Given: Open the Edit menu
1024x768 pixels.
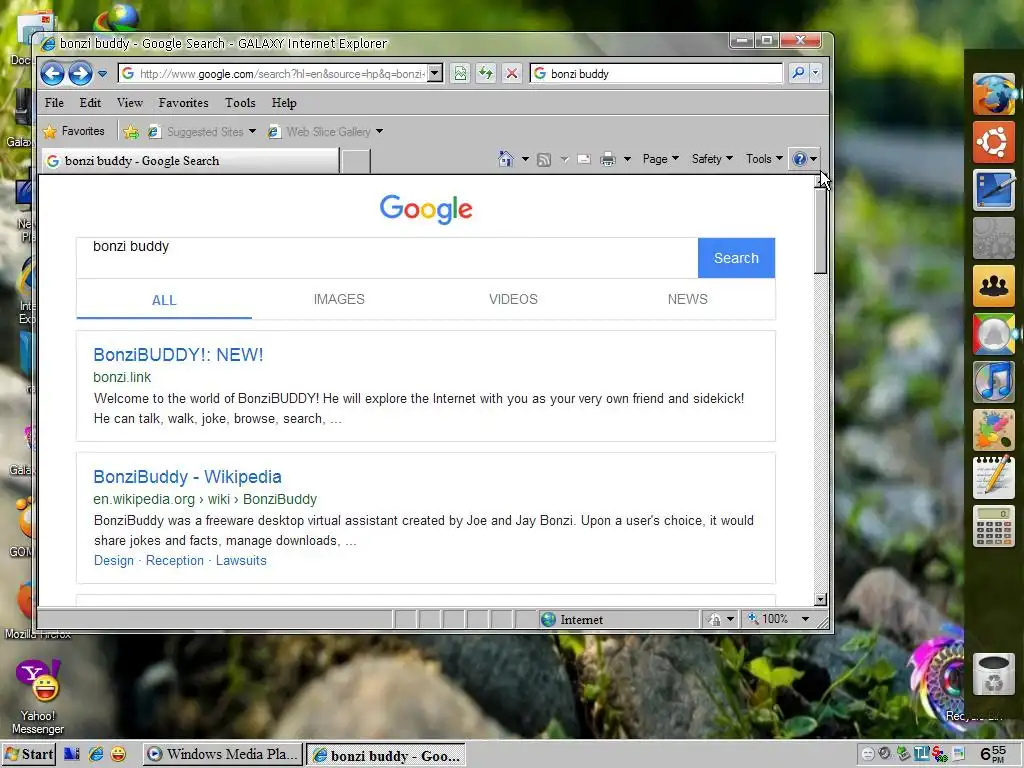Looking at the screenshot, I should [90, 103].
